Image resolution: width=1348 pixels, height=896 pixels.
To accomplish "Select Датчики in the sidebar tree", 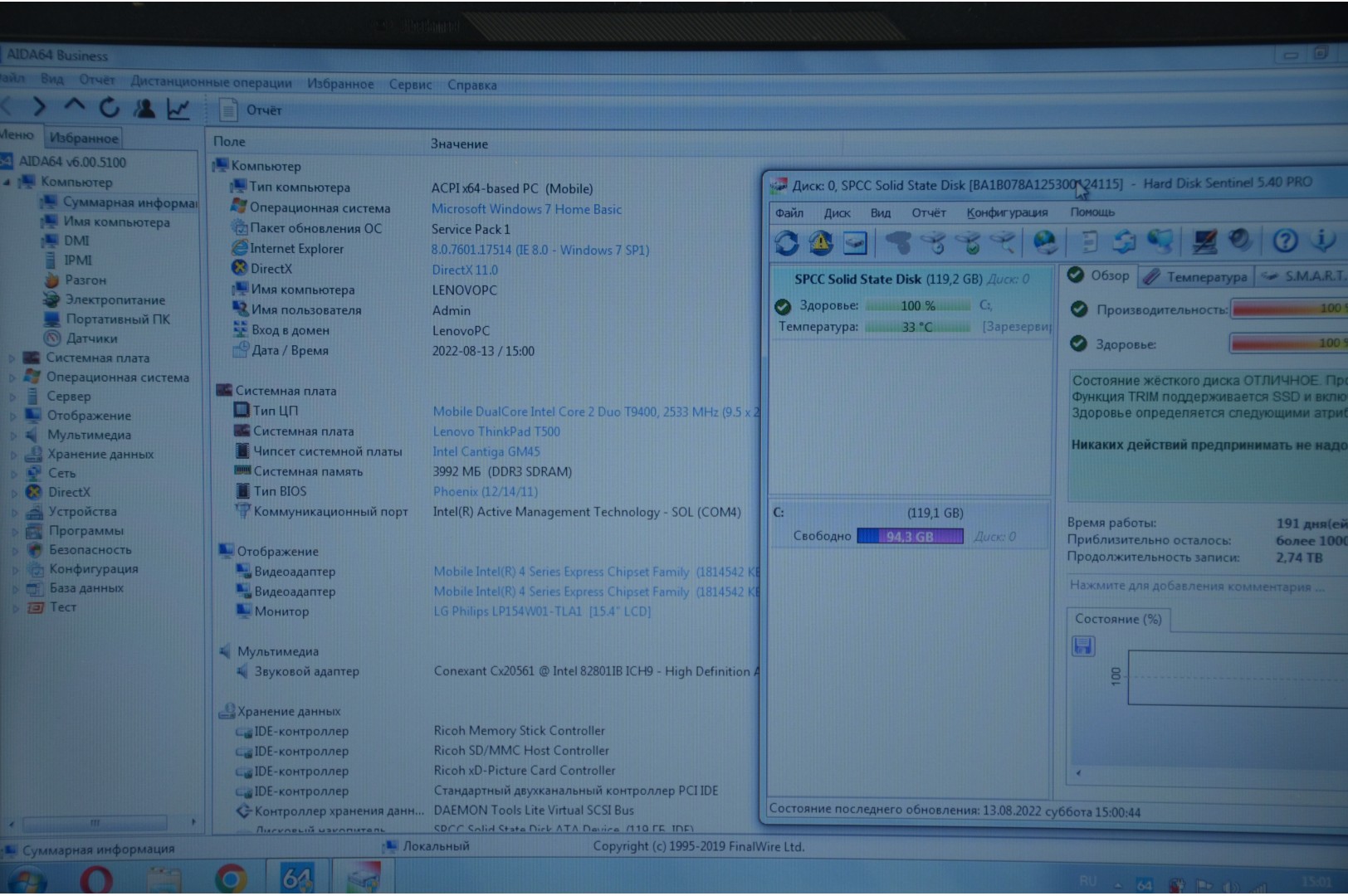I will [x=91, y=338].
